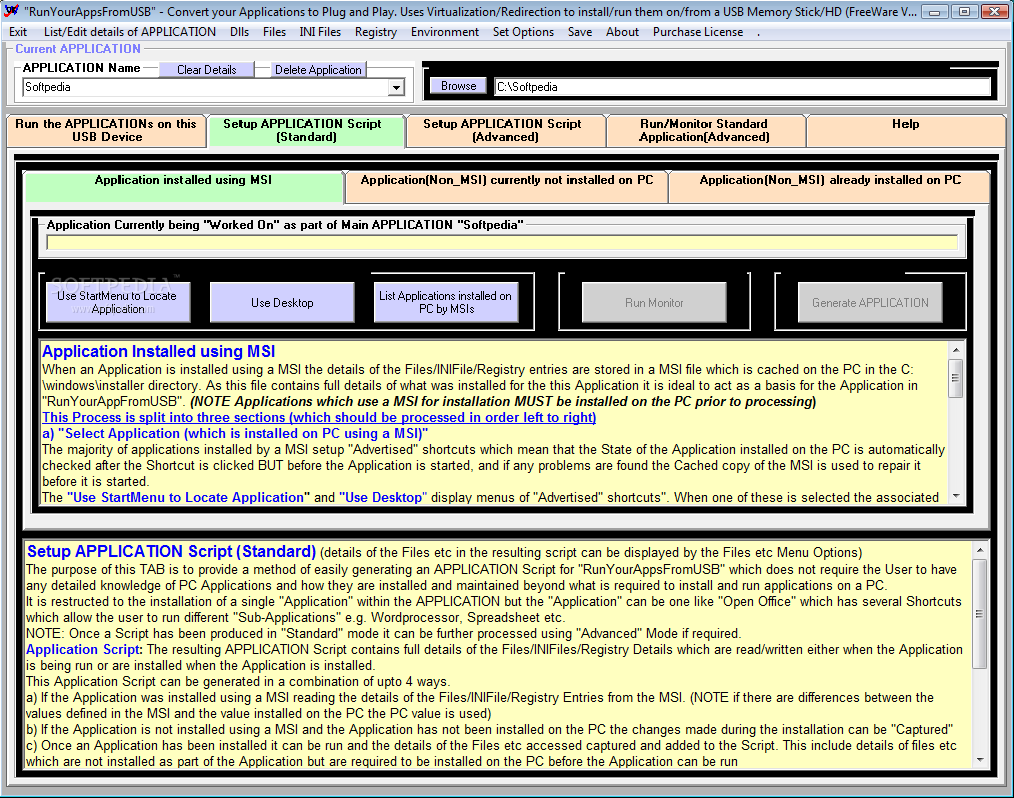Click the 'Application Installed using MSI' heading text

158,351
